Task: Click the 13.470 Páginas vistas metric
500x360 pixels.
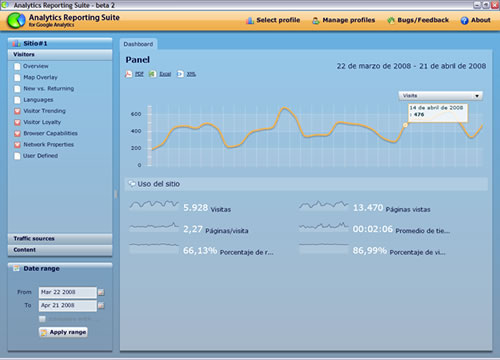Action: coord(391,208)
